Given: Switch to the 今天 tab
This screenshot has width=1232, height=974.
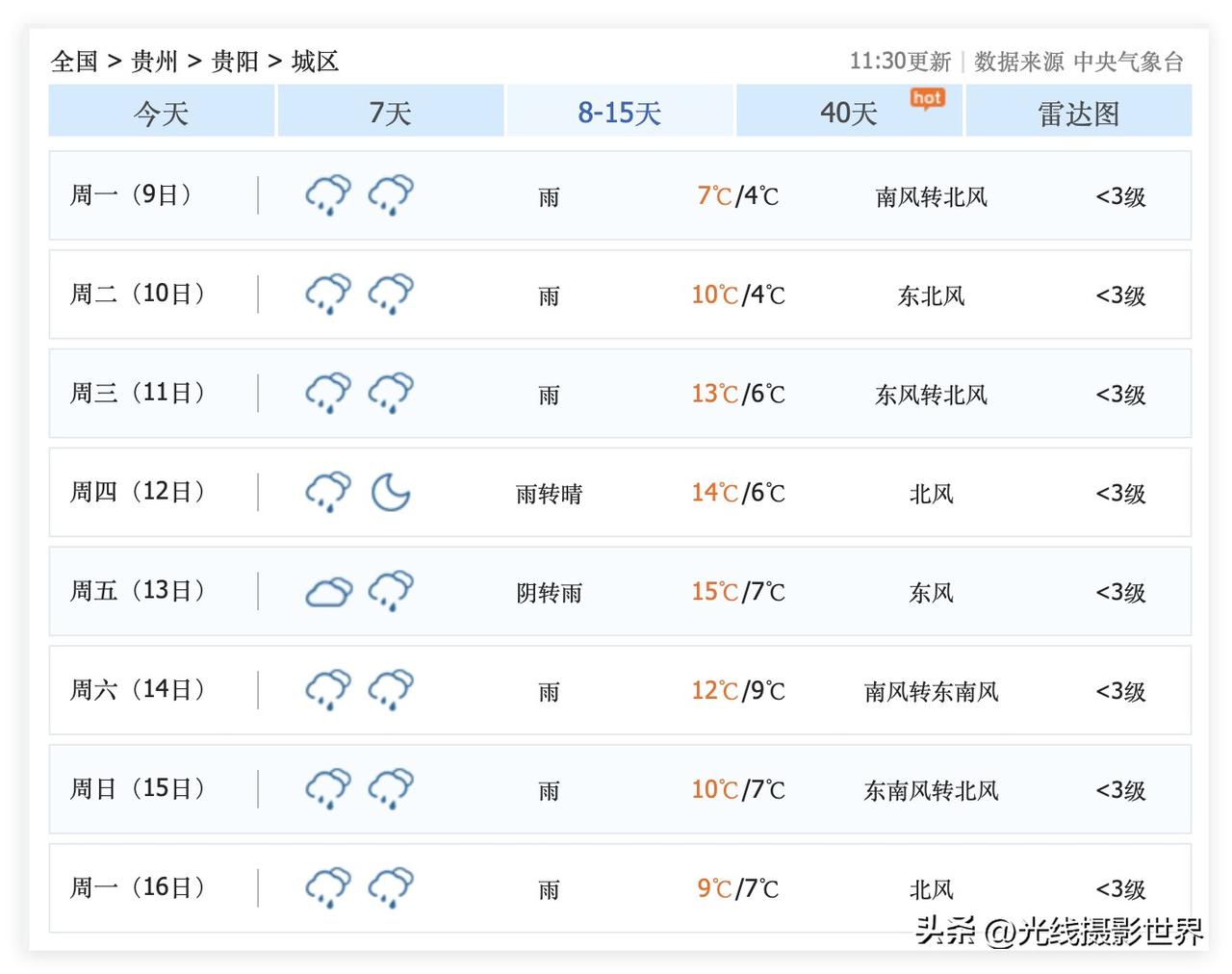Looking at the screenshot, I should click(161, 112).
